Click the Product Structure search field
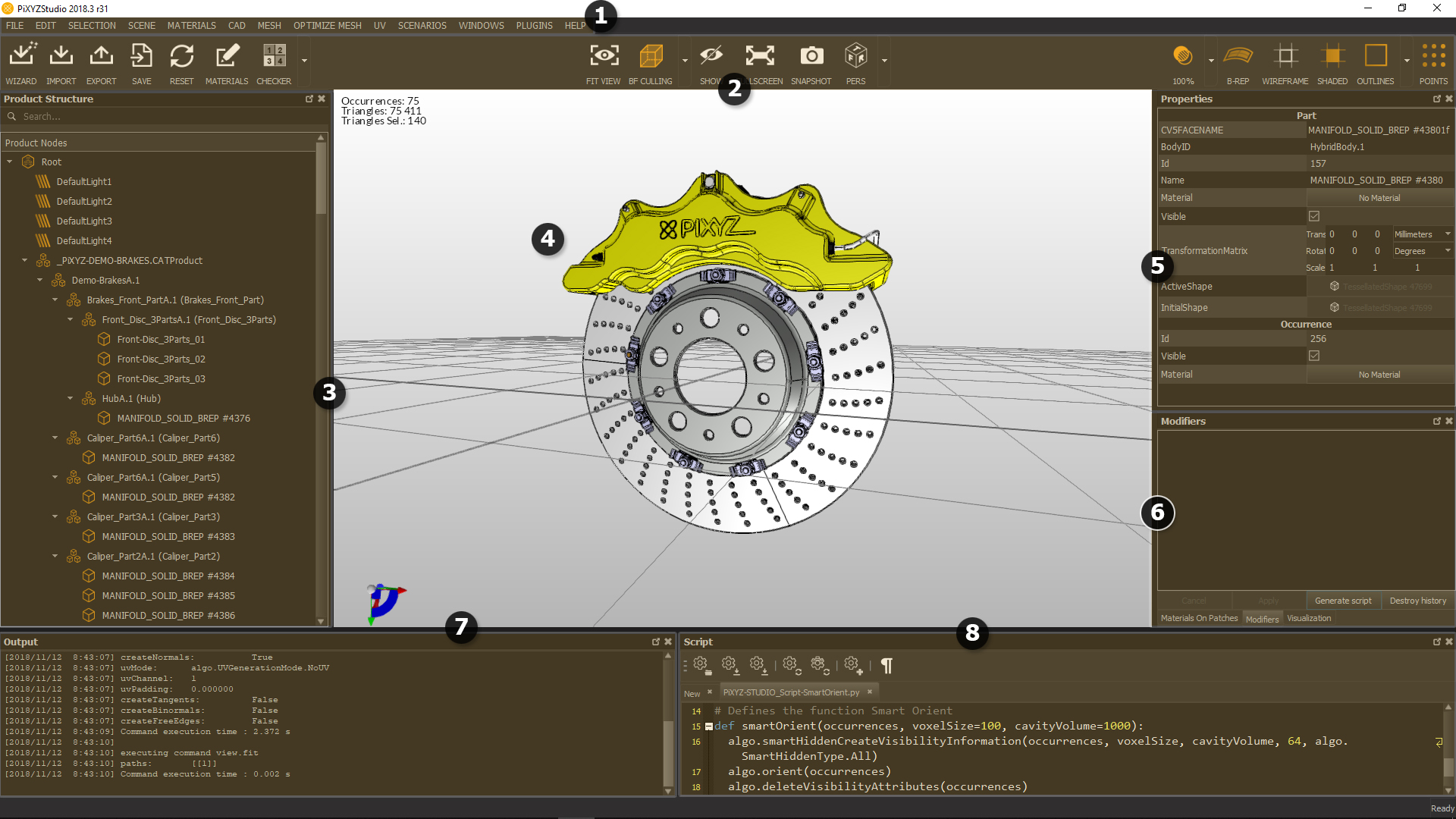Viewport: 1456px width, 819px height. (165, 116)
